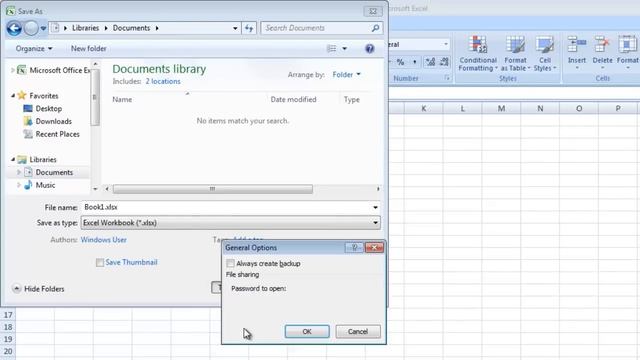Open the address bar history dropdown
This screenshot has width=640, height=360.
tap(235, 28)
